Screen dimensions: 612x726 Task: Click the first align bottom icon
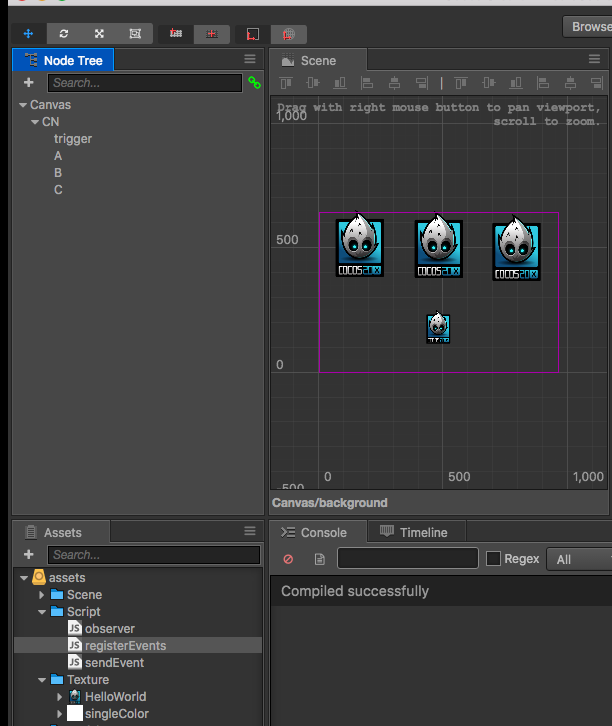click(x=340, y=83)
